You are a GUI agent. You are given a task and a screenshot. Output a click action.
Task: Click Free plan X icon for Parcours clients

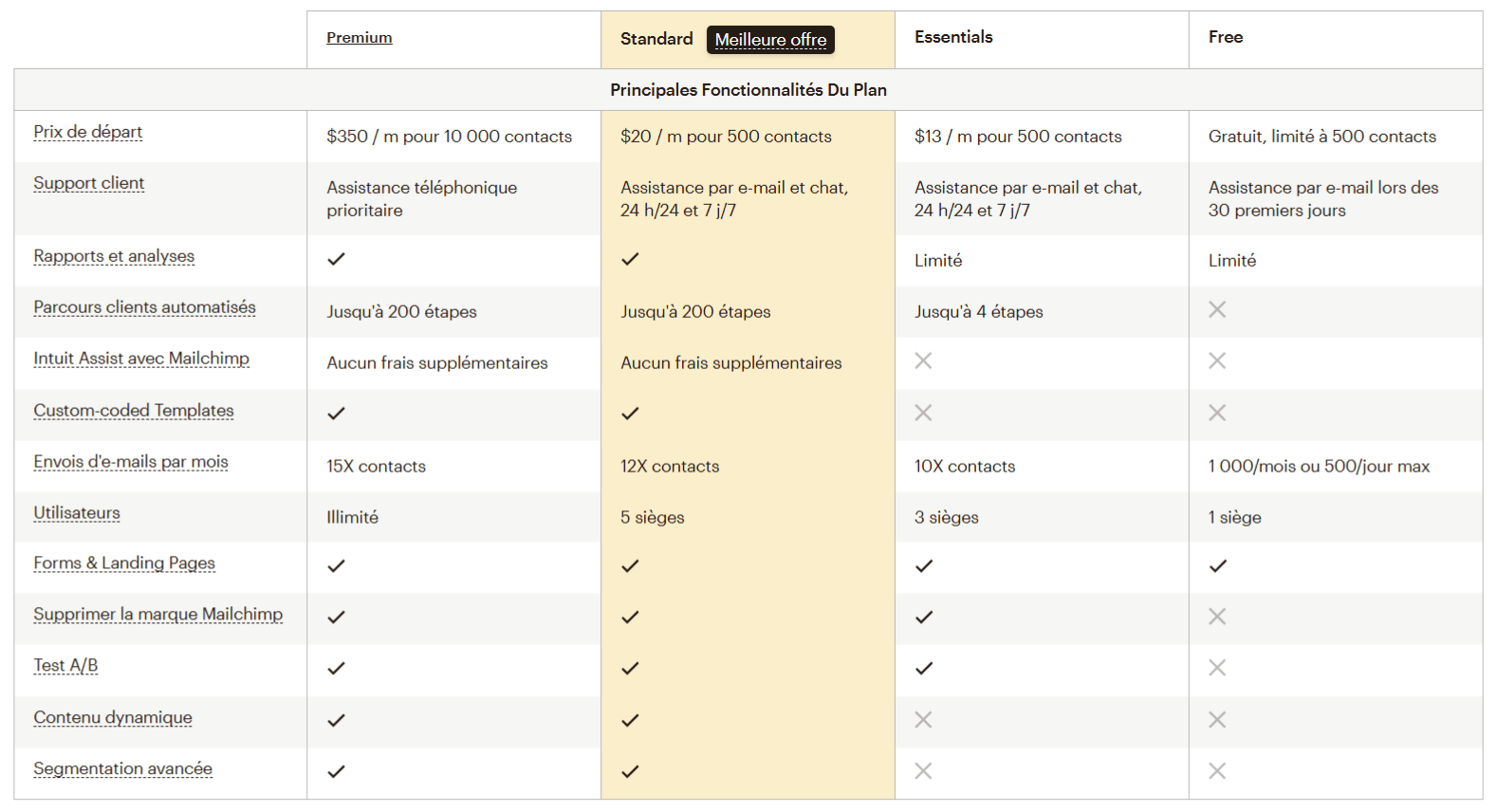coord(1217,310)
